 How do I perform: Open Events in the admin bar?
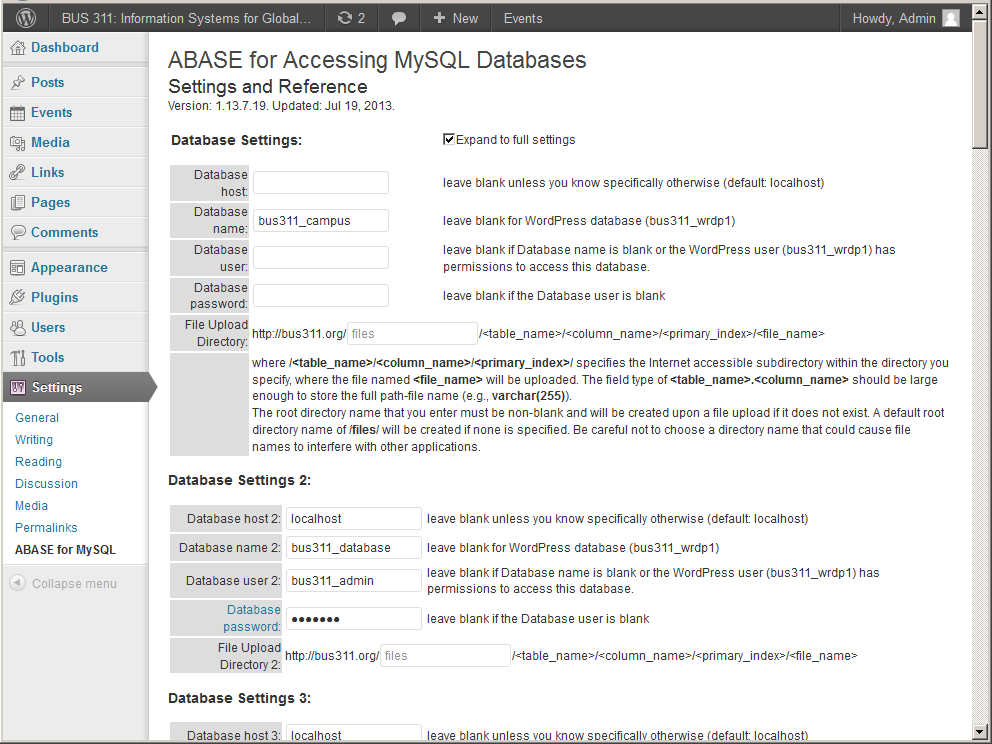[523, 18]
